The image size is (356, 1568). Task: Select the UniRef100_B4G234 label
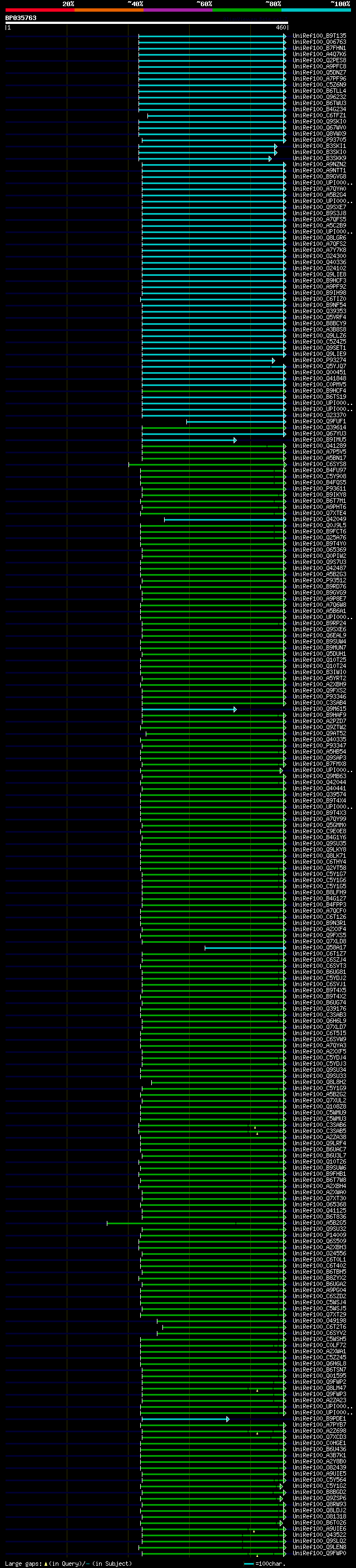point(319,109)
